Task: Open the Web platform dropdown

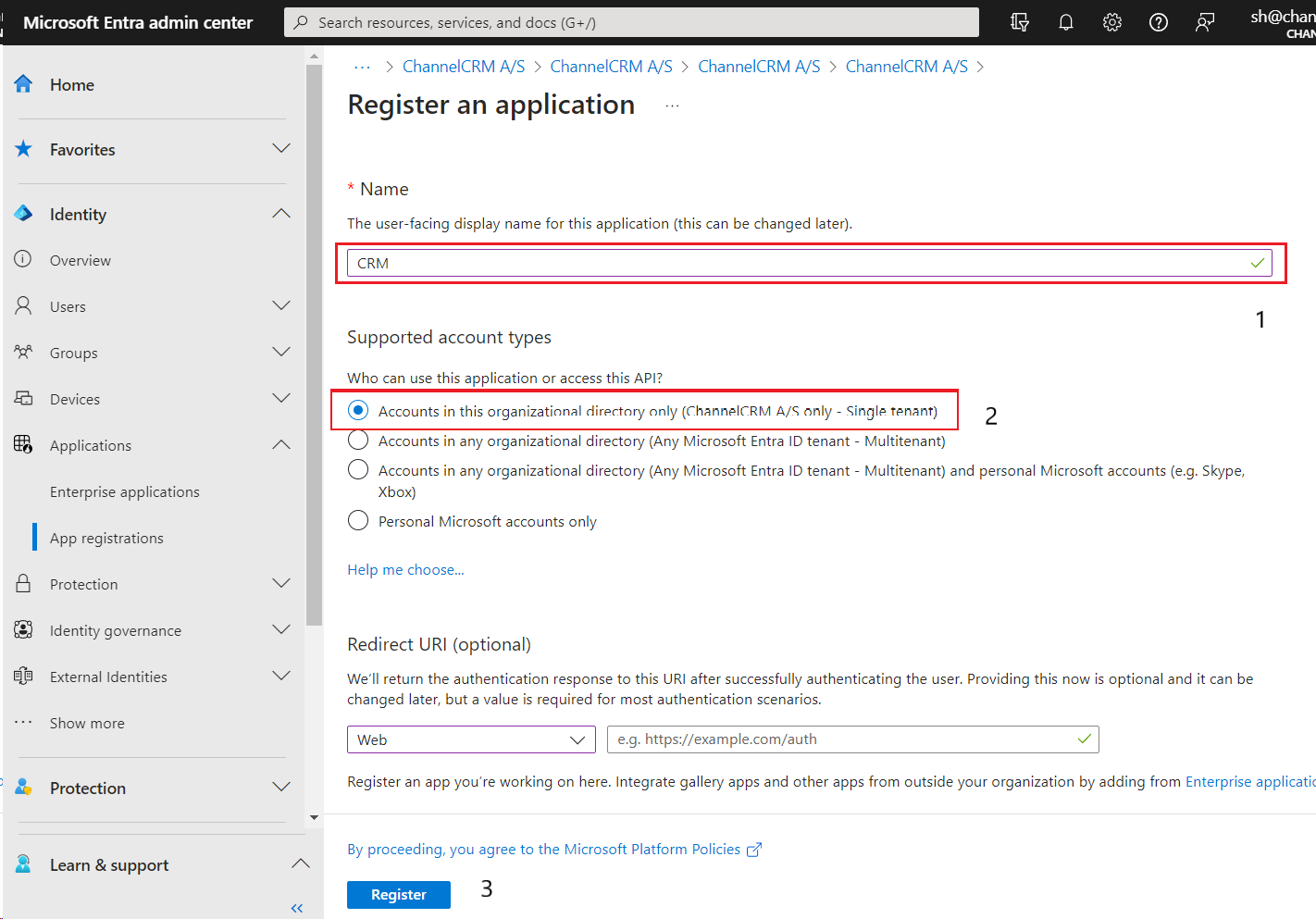Action: click(x=472, y=739)
